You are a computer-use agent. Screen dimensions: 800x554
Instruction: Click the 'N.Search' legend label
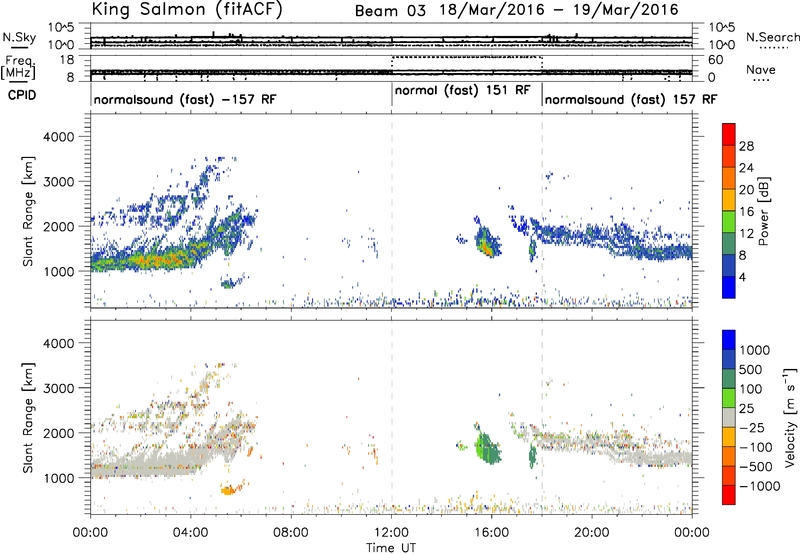(772, 37)
